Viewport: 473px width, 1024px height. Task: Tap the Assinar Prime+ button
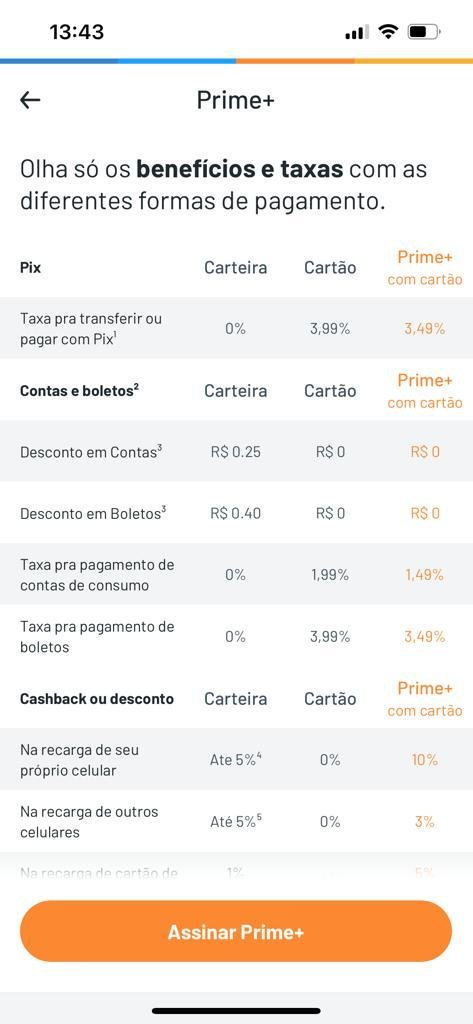[x=236, y=931]
